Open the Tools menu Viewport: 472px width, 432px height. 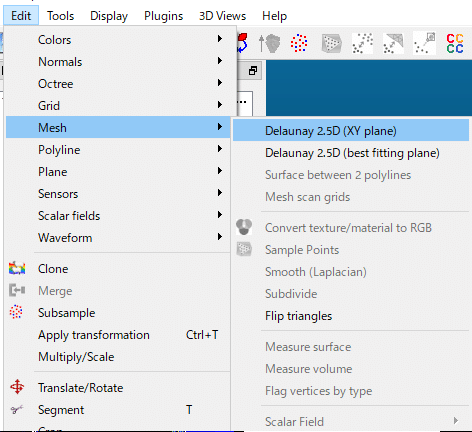(60, 16)
